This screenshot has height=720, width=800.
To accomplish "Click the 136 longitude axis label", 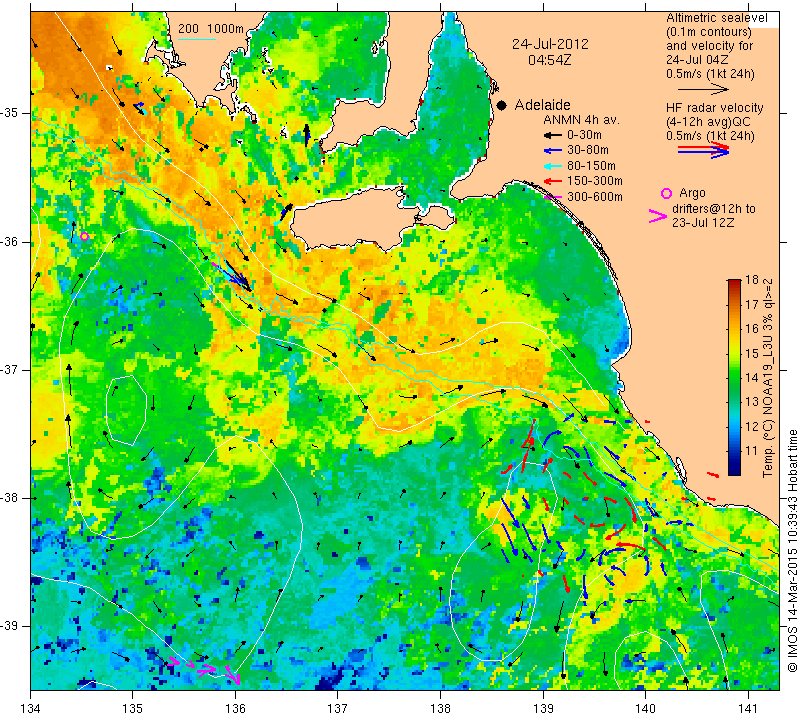I will click(235, 709).
